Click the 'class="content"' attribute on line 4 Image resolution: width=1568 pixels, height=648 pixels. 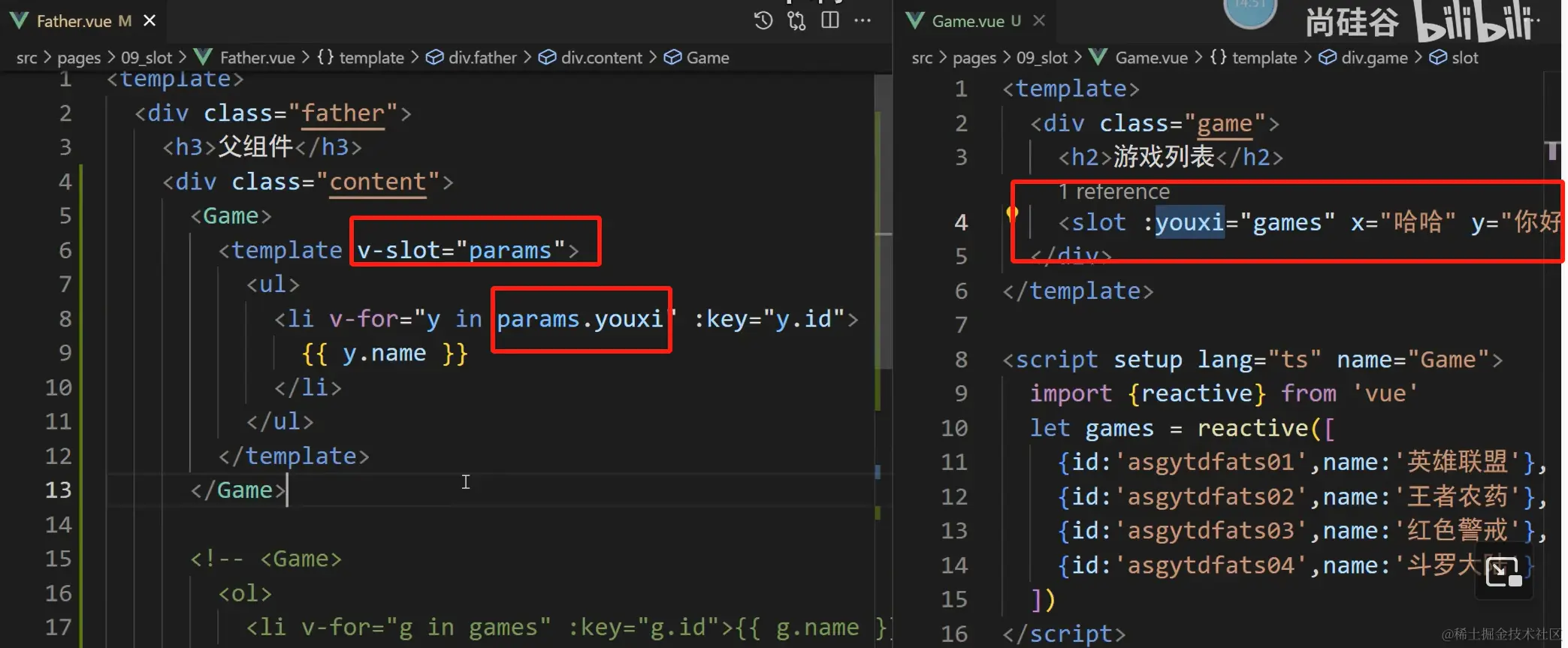pos(335,182)
